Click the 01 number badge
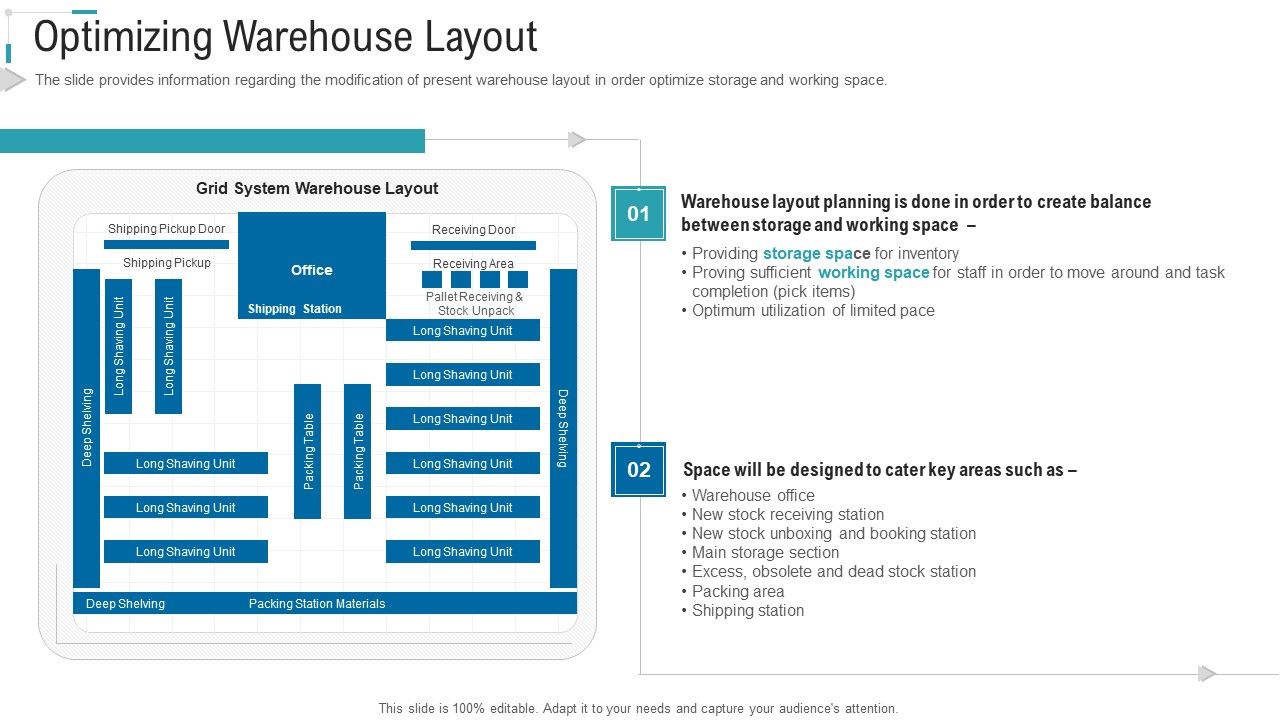The height and width of the screenshot is (720, 1280). click(638, 213)
